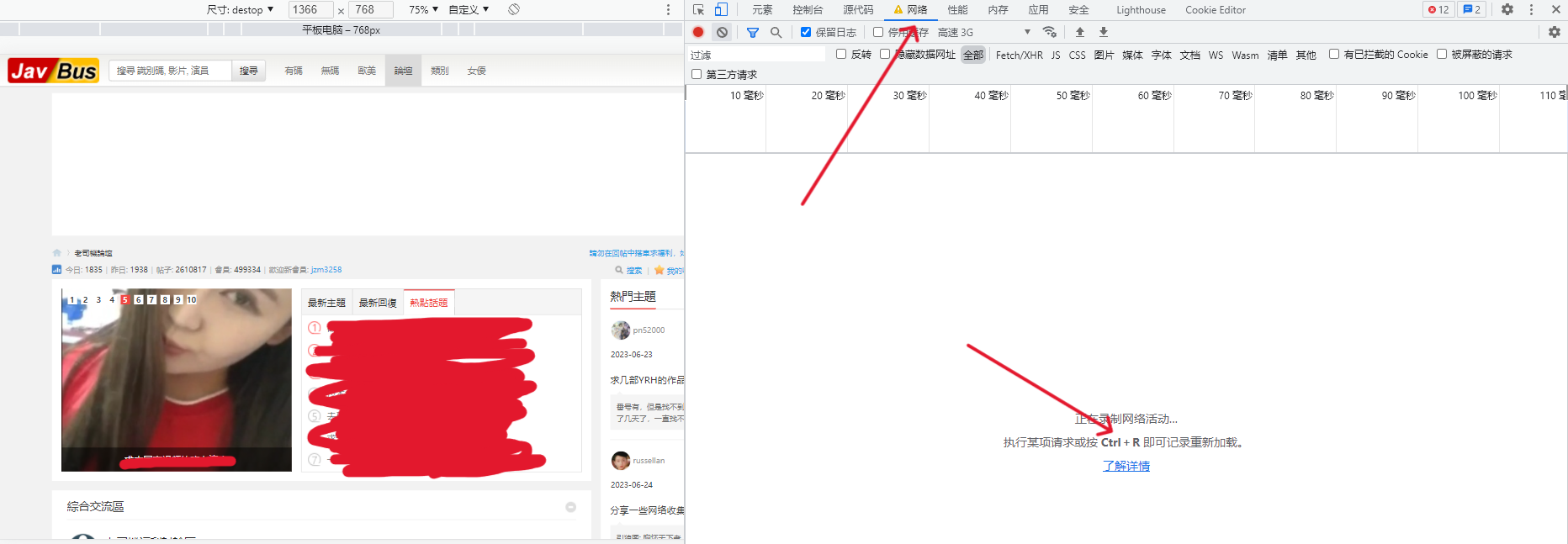1568x544 pixels.
Task: Click the blue 2 issues badge
Action: [1471, 9]
